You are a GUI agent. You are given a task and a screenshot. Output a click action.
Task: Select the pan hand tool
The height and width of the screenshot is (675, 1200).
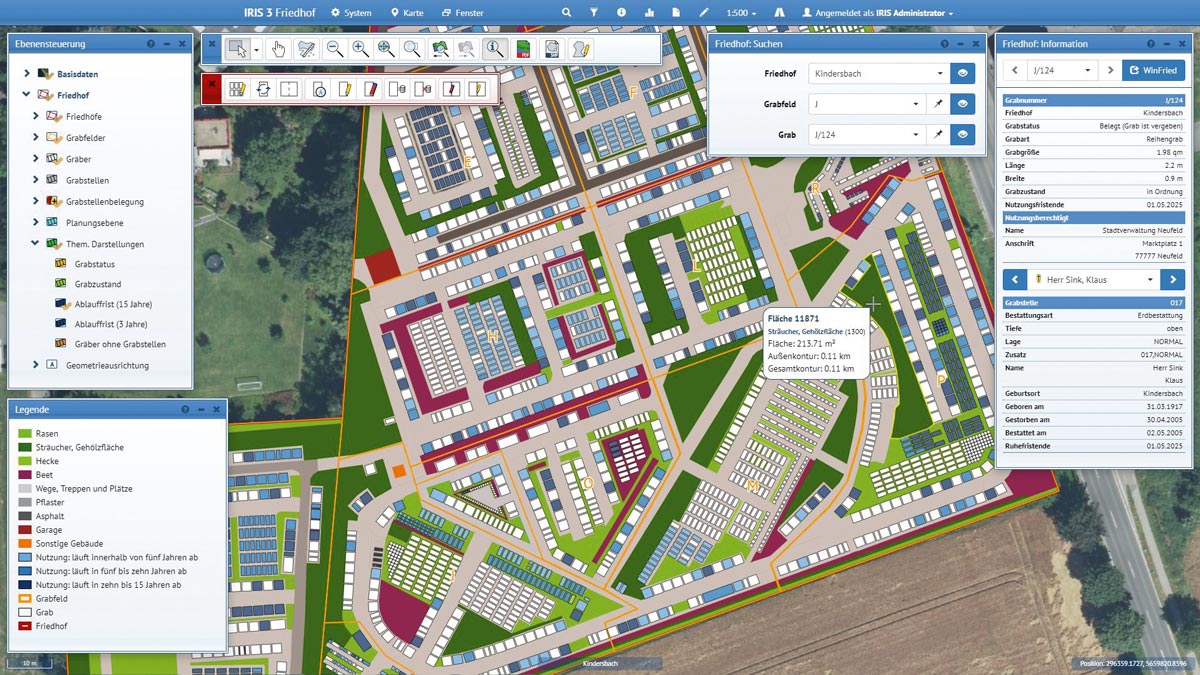279,49
